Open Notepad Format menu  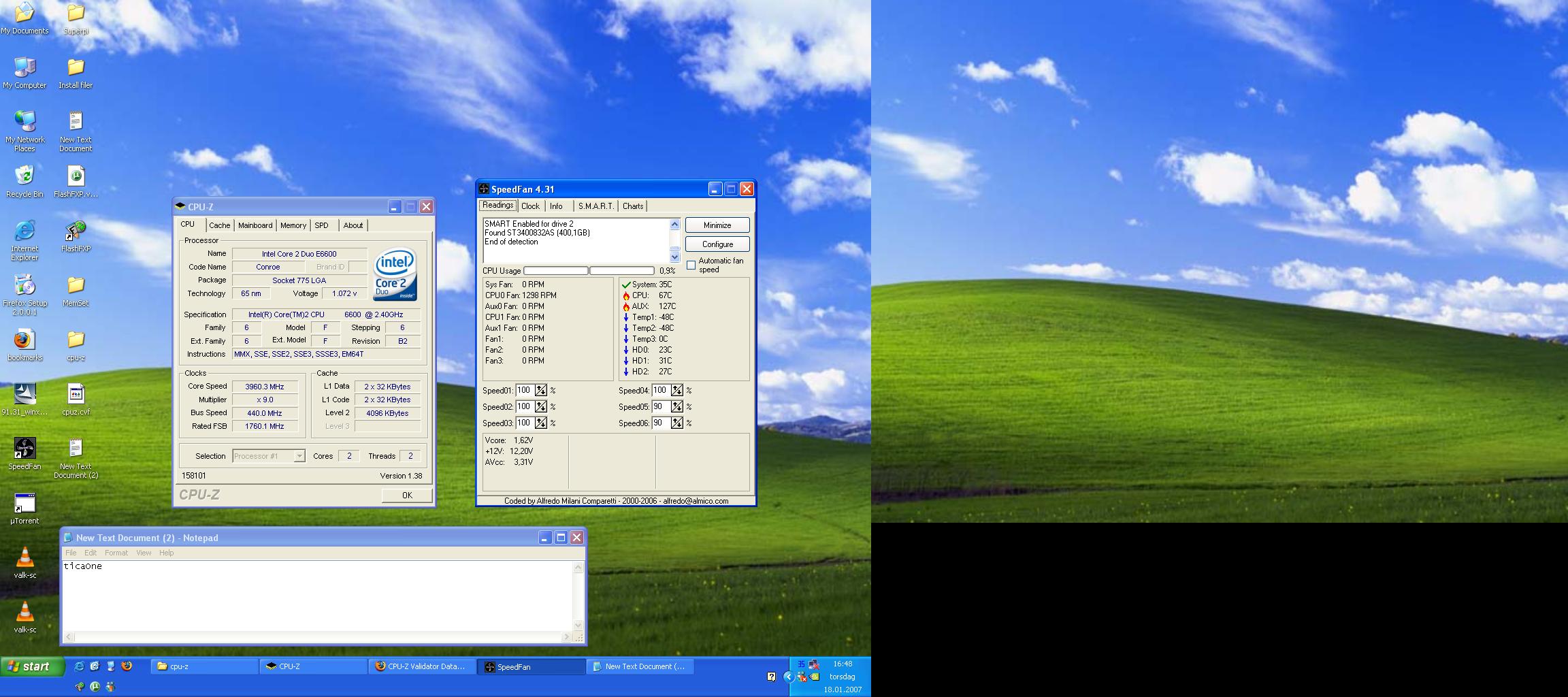[x=116, y=553]
